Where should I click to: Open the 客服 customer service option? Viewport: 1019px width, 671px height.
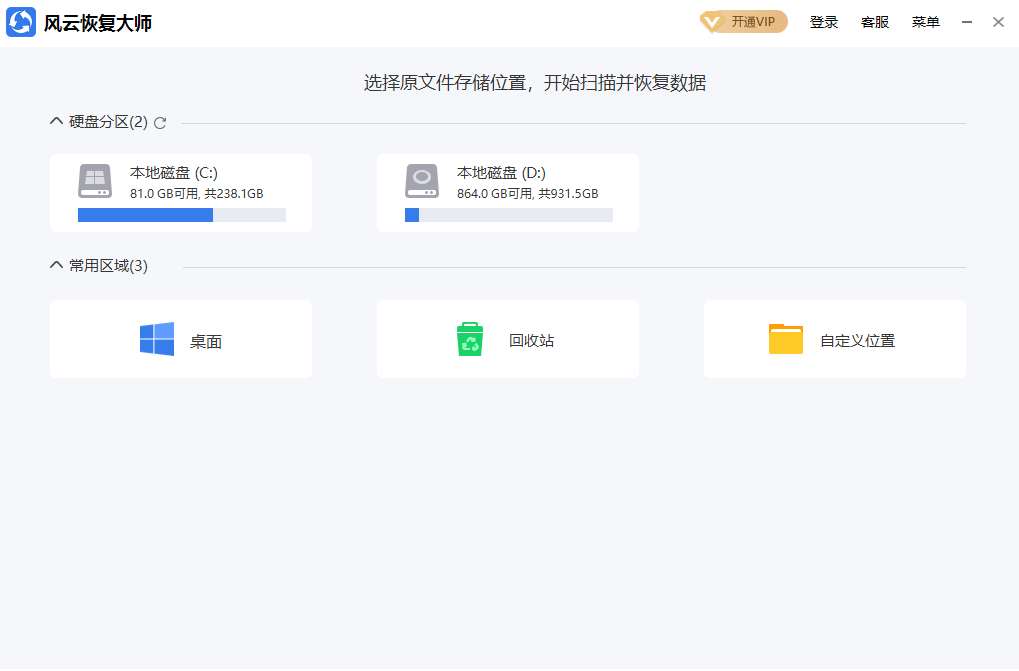[875, 22]
